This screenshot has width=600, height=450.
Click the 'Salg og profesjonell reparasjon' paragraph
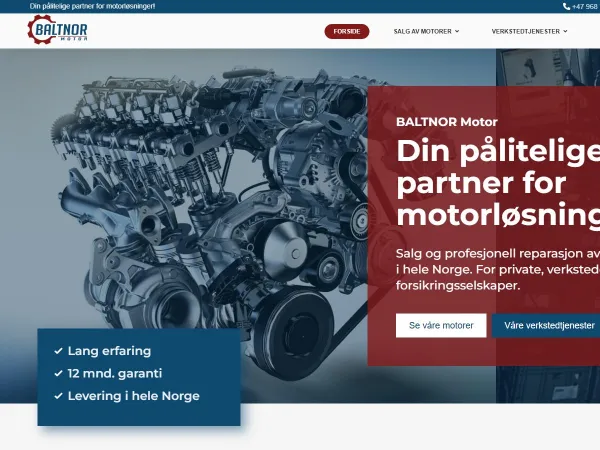pos(498,269)
